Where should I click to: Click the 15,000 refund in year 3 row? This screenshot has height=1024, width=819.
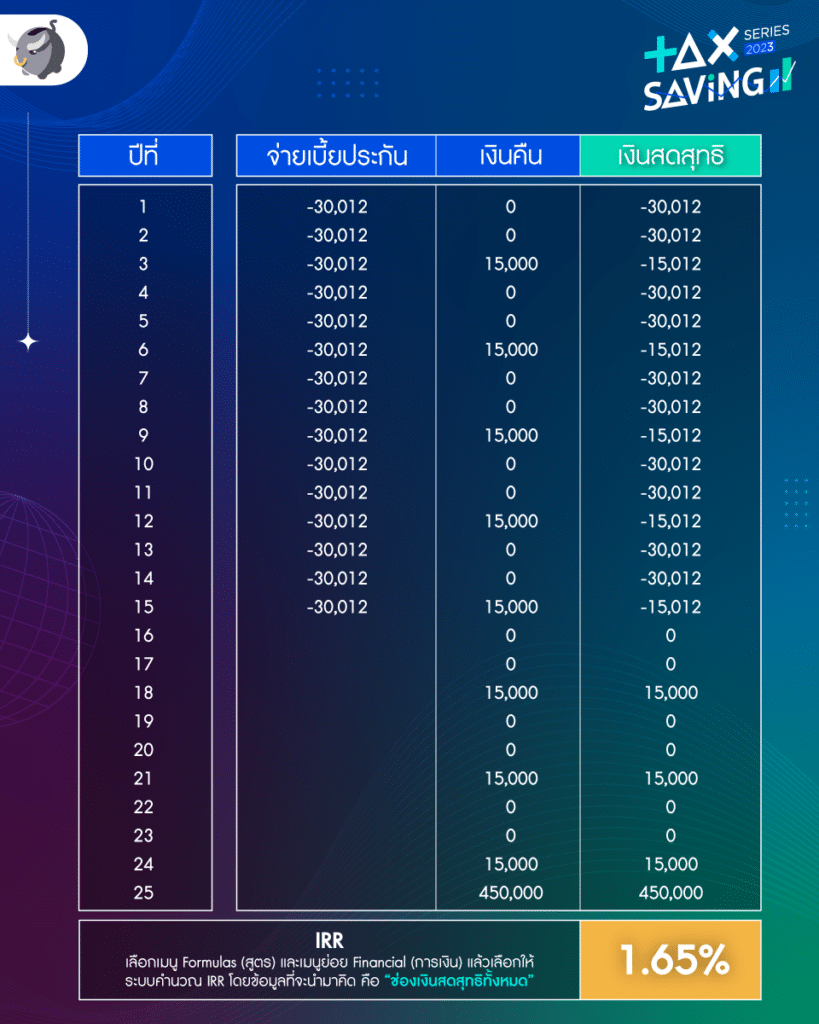coord(509,264)
